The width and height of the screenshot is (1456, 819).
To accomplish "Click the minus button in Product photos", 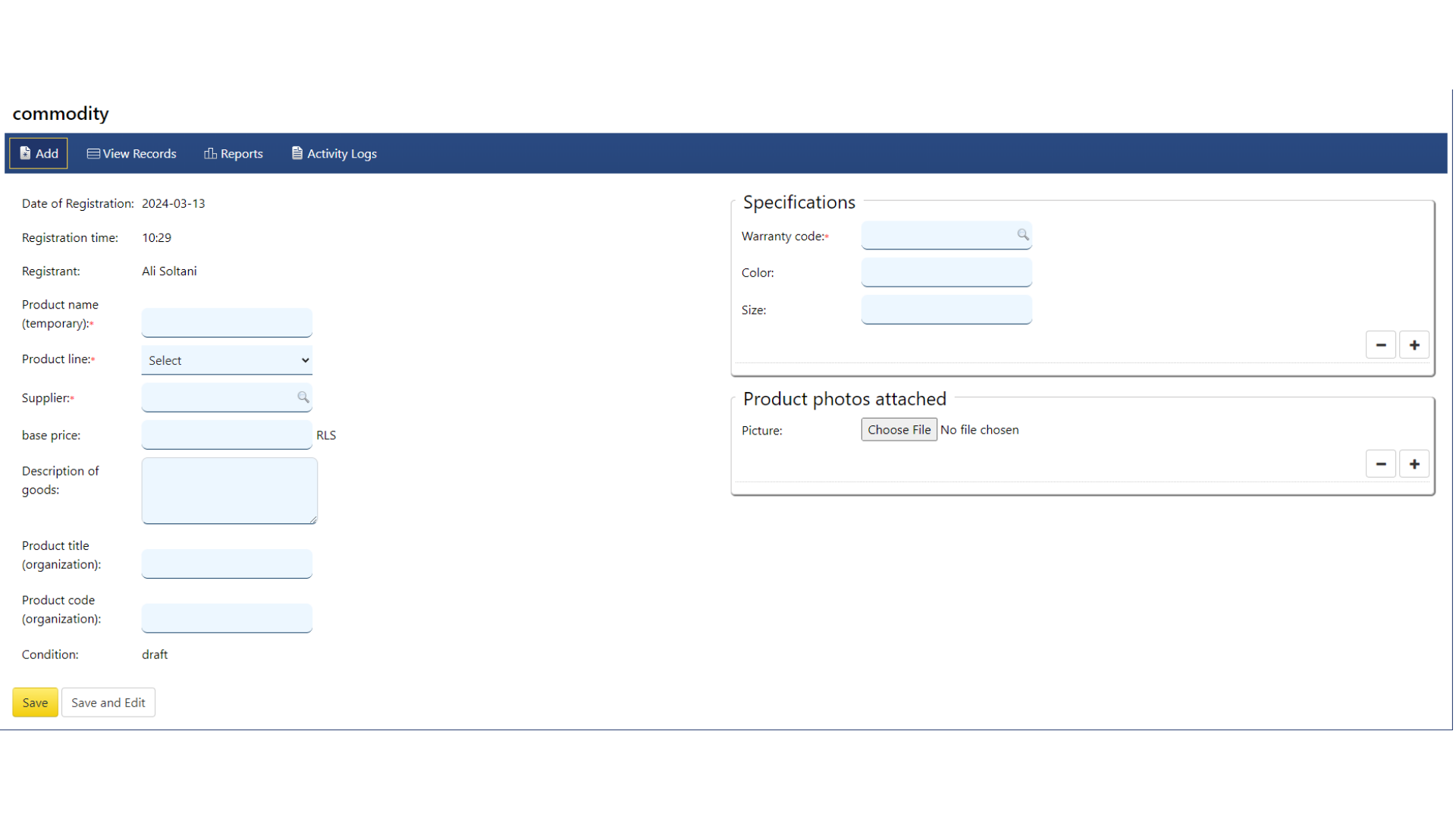I will (1381, 464).
